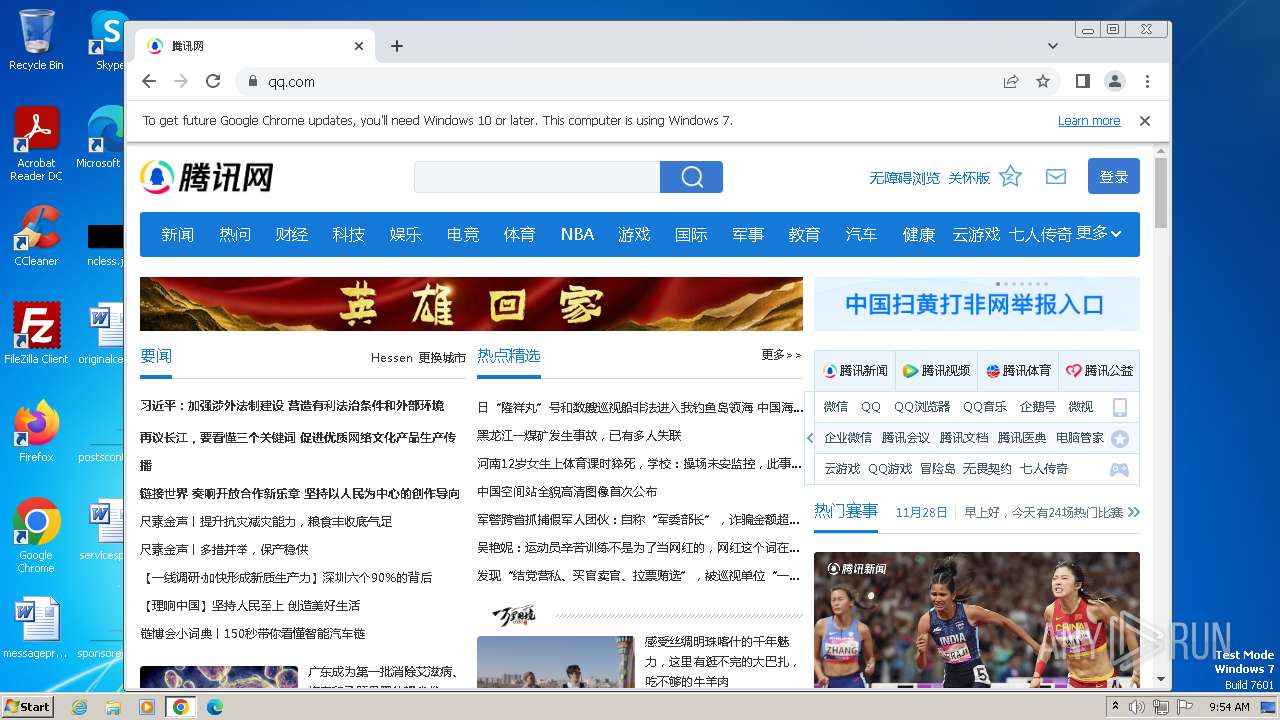Click the mobile phone icon in the products panel
Image resolution: width=1280 pixels, height=720 pixels.
(x=1120, y=407)
